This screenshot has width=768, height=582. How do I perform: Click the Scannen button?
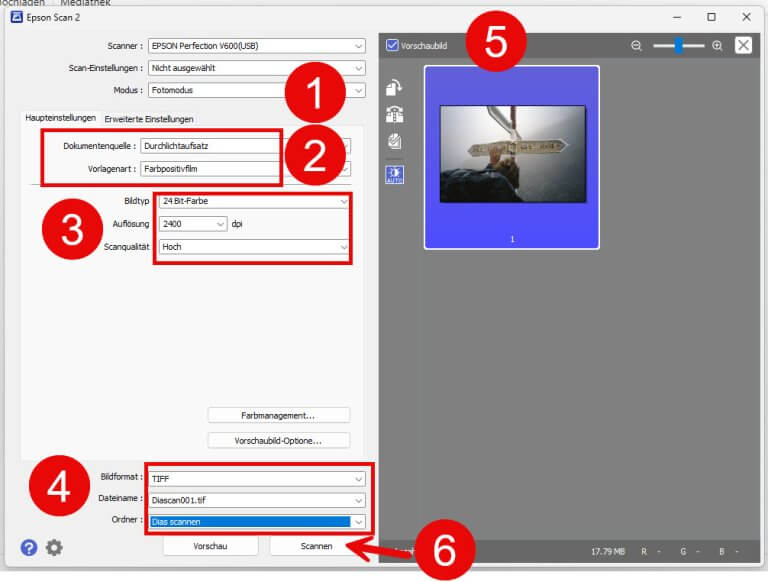pyautogui.click(x=316, y=546)
